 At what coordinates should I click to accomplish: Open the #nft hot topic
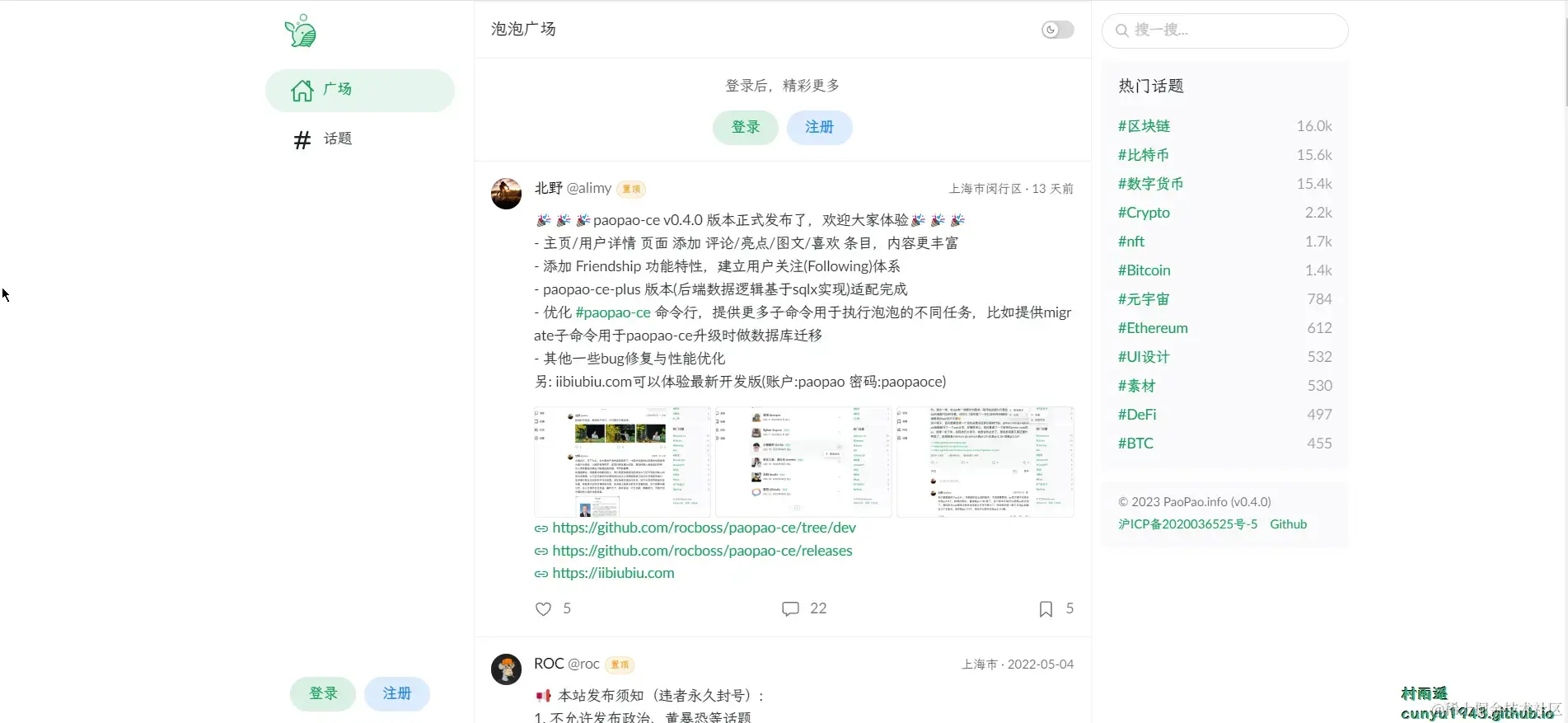click(1131, 242)
